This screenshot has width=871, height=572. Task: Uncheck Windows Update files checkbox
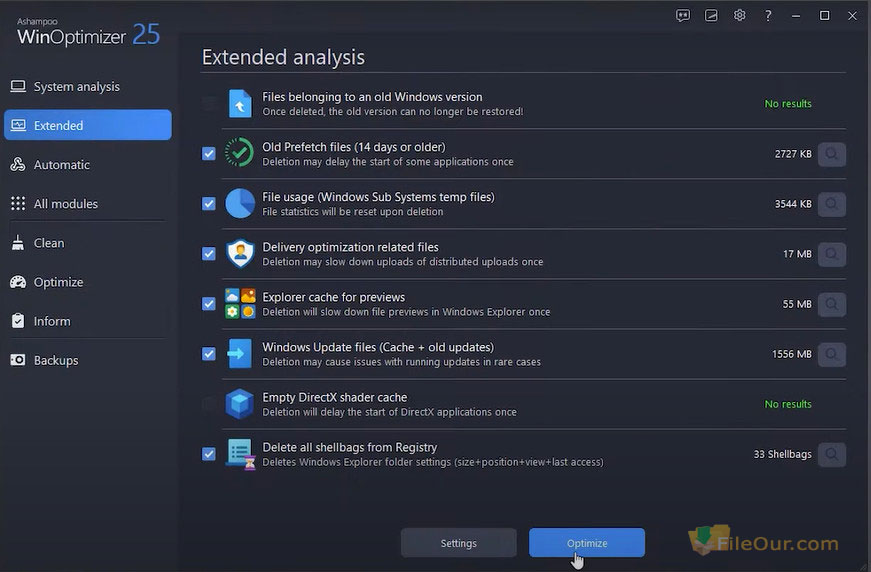point(209,354)
